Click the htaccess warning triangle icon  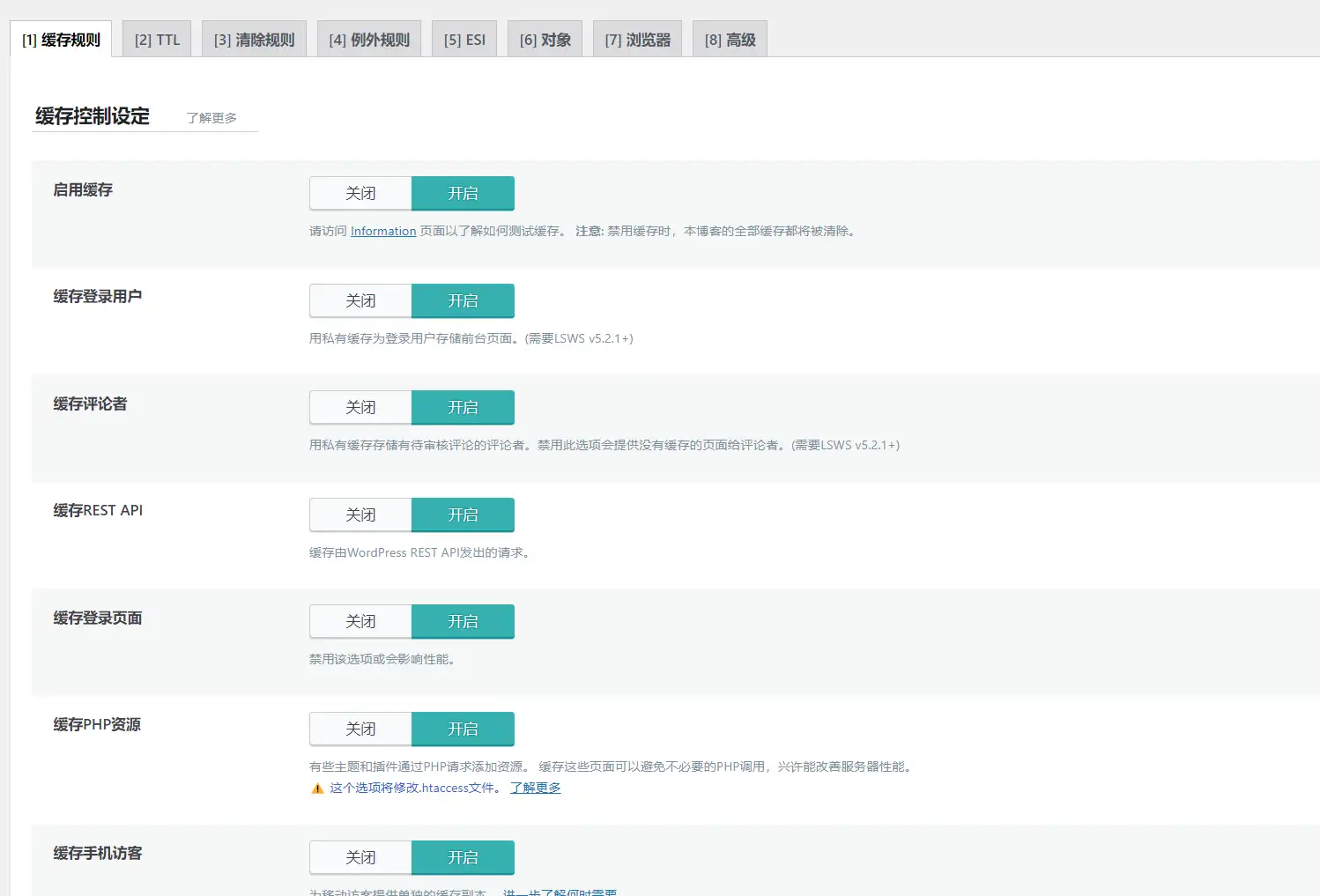317,789
